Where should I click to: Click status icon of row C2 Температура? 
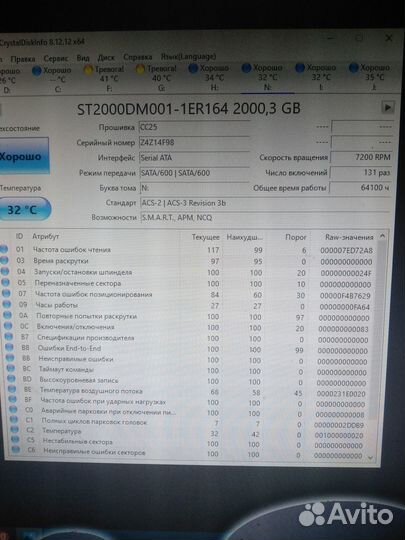(14, 429)
